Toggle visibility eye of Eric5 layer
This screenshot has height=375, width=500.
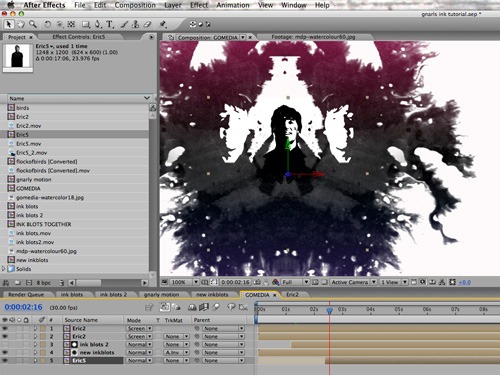pos(5,360)
